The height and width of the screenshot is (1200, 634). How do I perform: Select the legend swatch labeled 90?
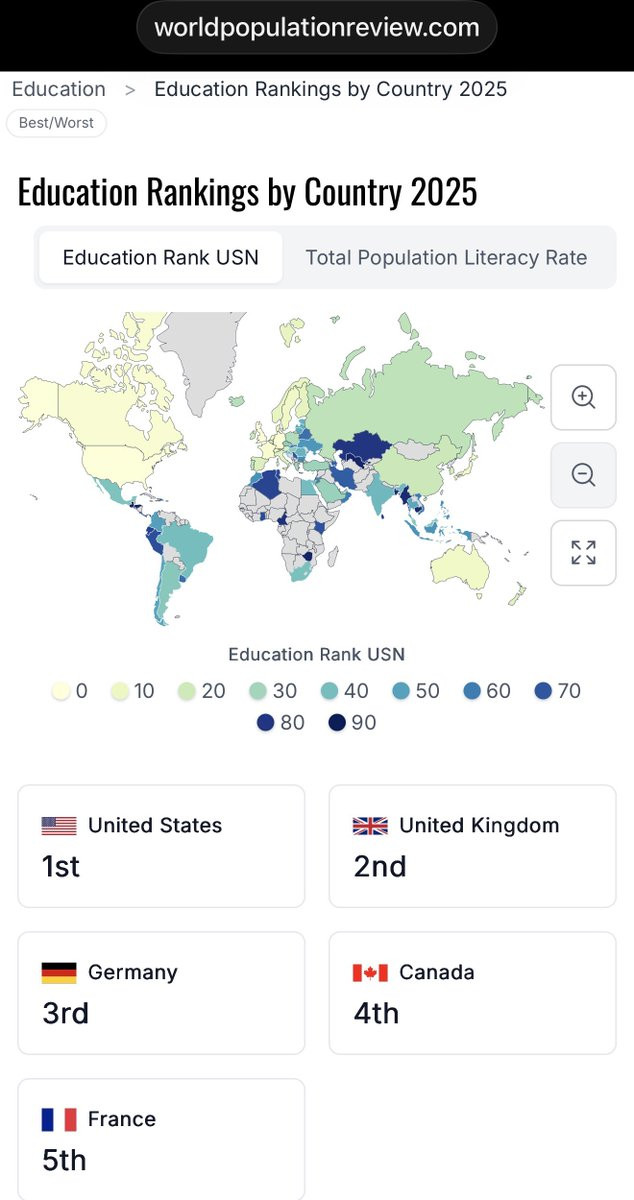pyautogui.click(x=337, y=722)
